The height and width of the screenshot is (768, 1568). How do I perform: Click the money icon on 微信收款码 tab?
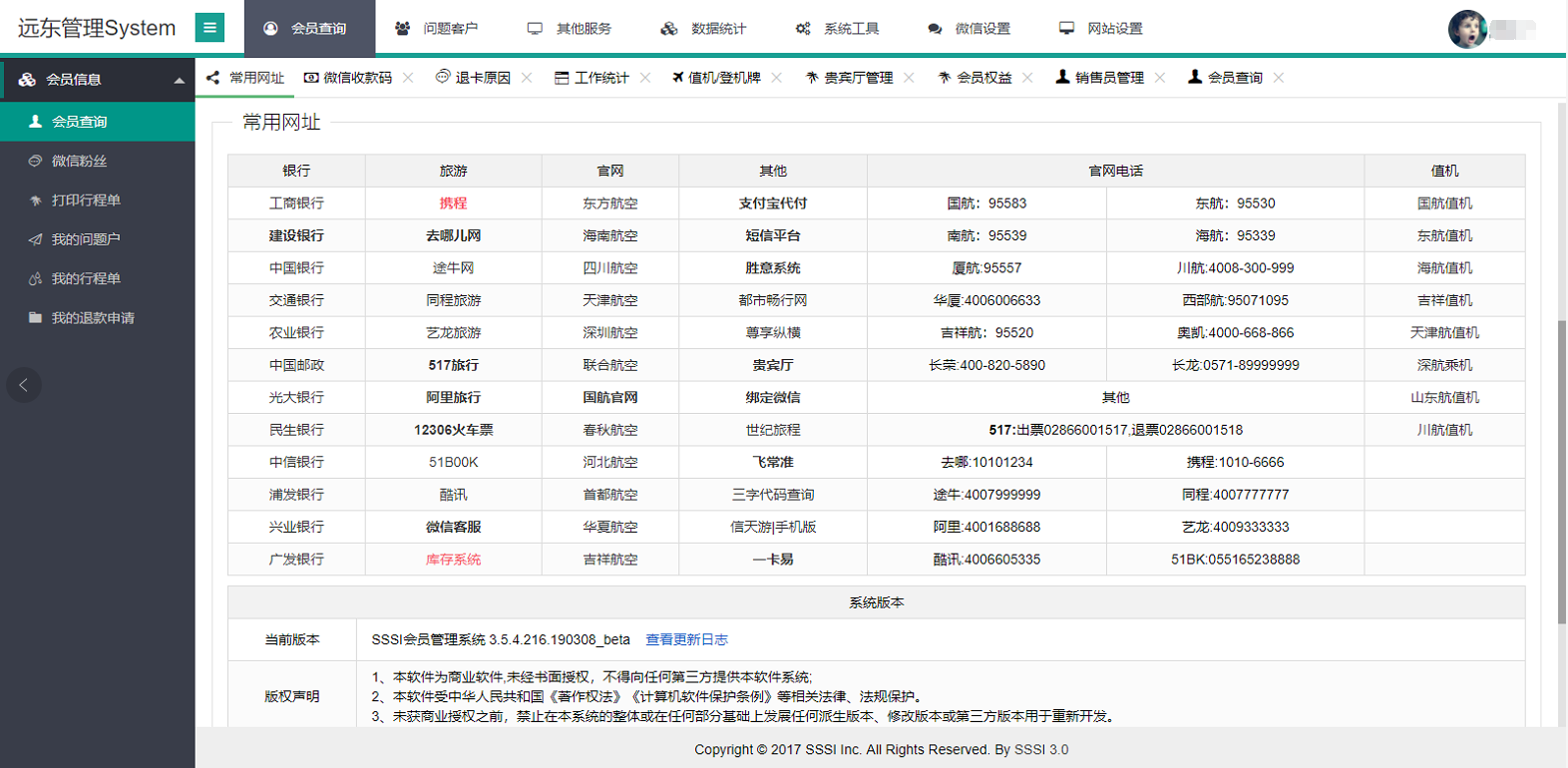pos(311,78)
